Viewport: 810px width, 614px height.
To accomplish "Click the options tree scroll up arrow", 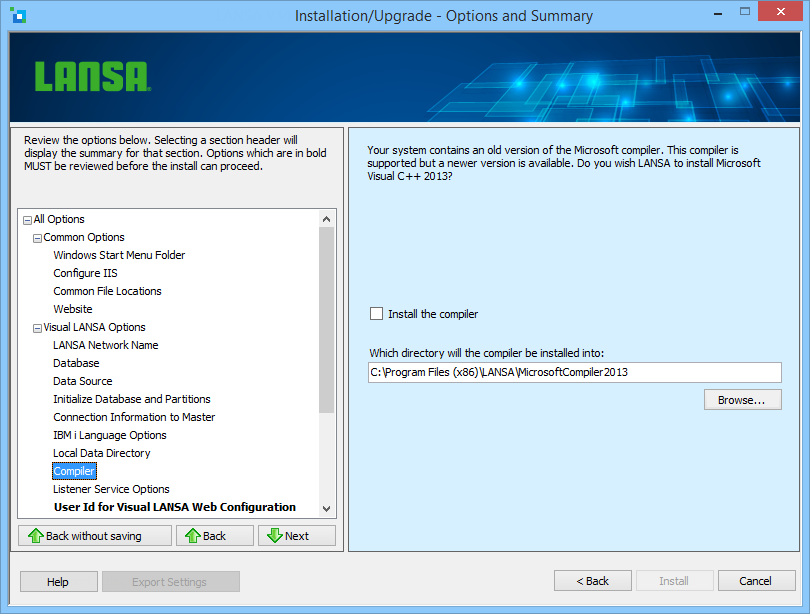I will click(x=326, y=219).
